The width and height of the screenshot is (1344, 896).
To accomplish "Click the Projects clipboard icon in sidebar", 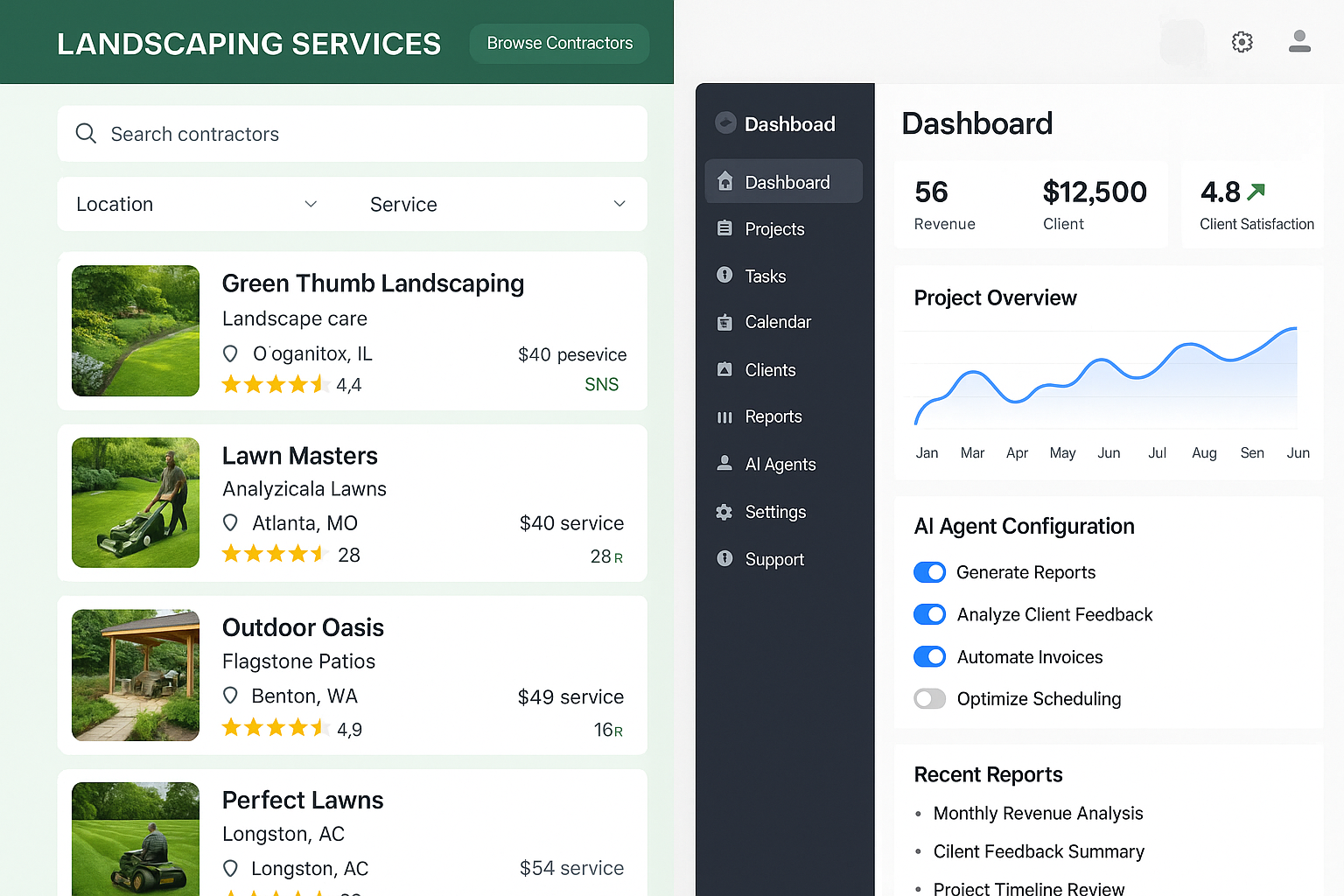I will point(724,228).
